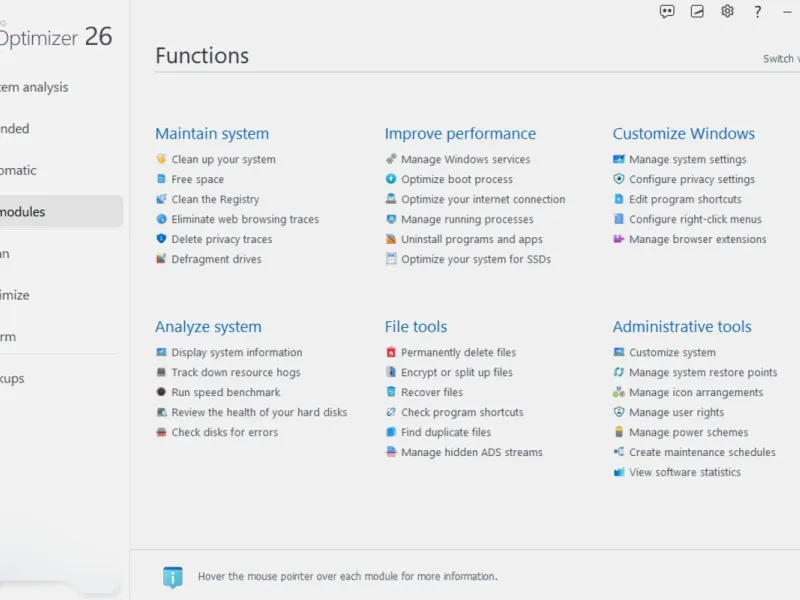The image size is (800, 600).
Task: Click the blue info icon in footer
Action: 173,576
